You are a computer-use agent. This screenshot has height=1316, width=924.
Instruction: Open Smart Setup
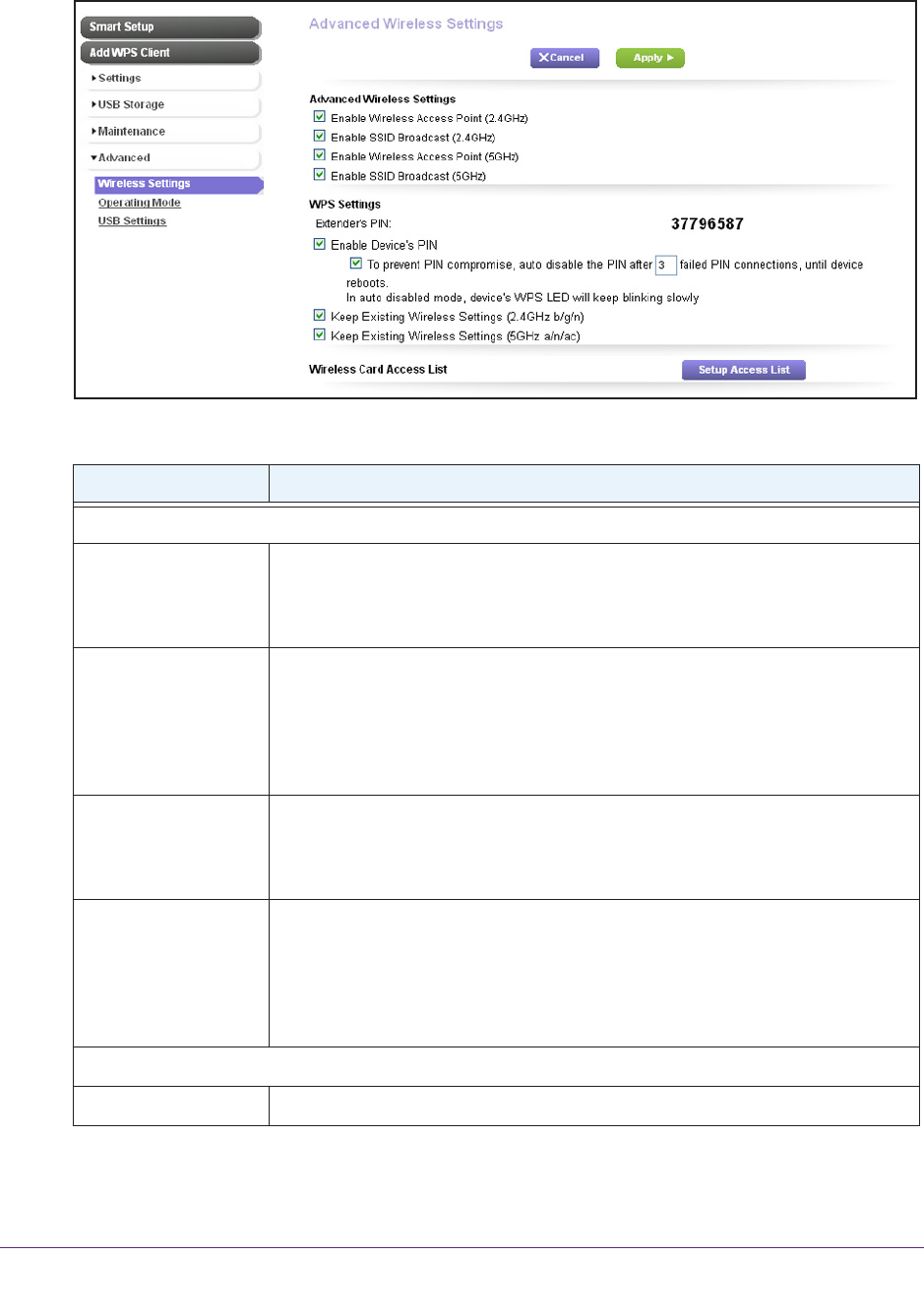(x=170, y=27)
